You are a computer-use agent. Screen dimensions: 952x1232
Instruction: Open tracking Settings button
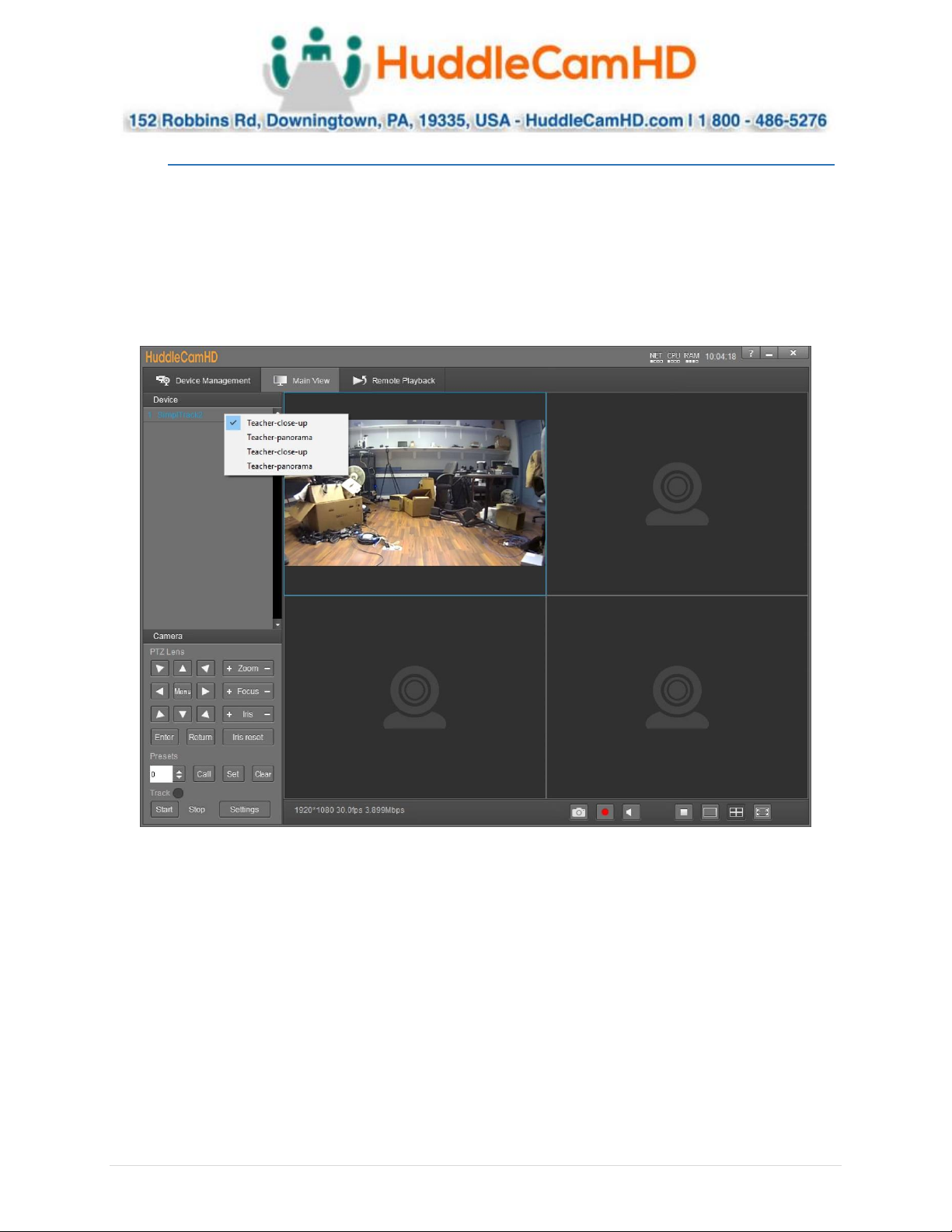[x=245, y=810]
